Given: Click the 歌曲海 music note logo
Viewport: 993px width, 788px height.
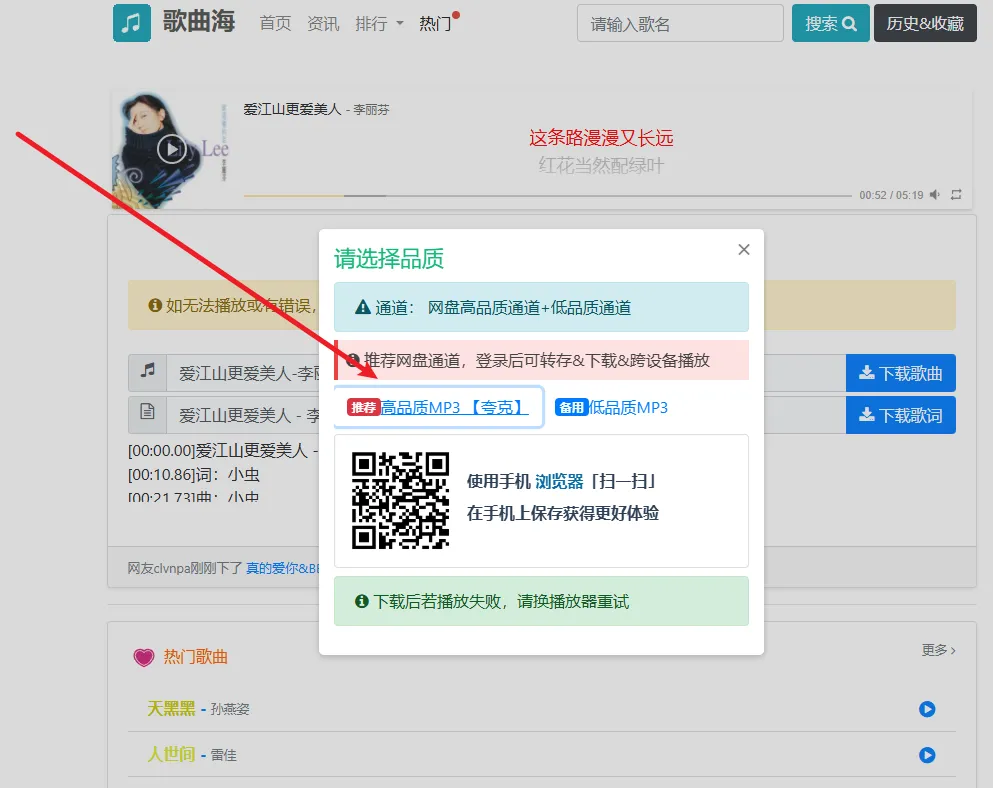Looking at the screenshot, I should (132, 23).
